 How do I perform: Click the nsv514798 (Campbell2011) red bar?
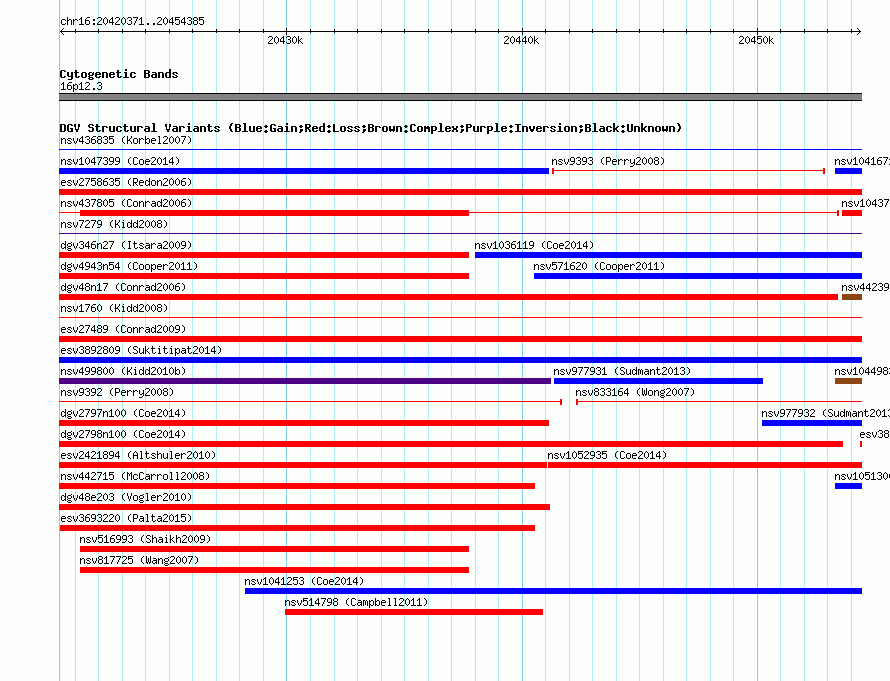[414, 612]
